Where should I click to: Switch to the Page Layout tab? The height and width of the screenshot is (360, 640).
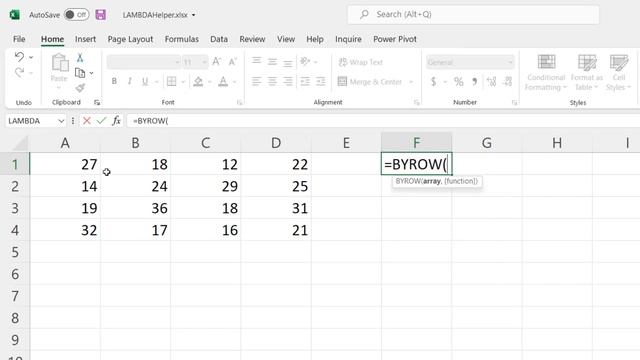click(x=130, y=39)
